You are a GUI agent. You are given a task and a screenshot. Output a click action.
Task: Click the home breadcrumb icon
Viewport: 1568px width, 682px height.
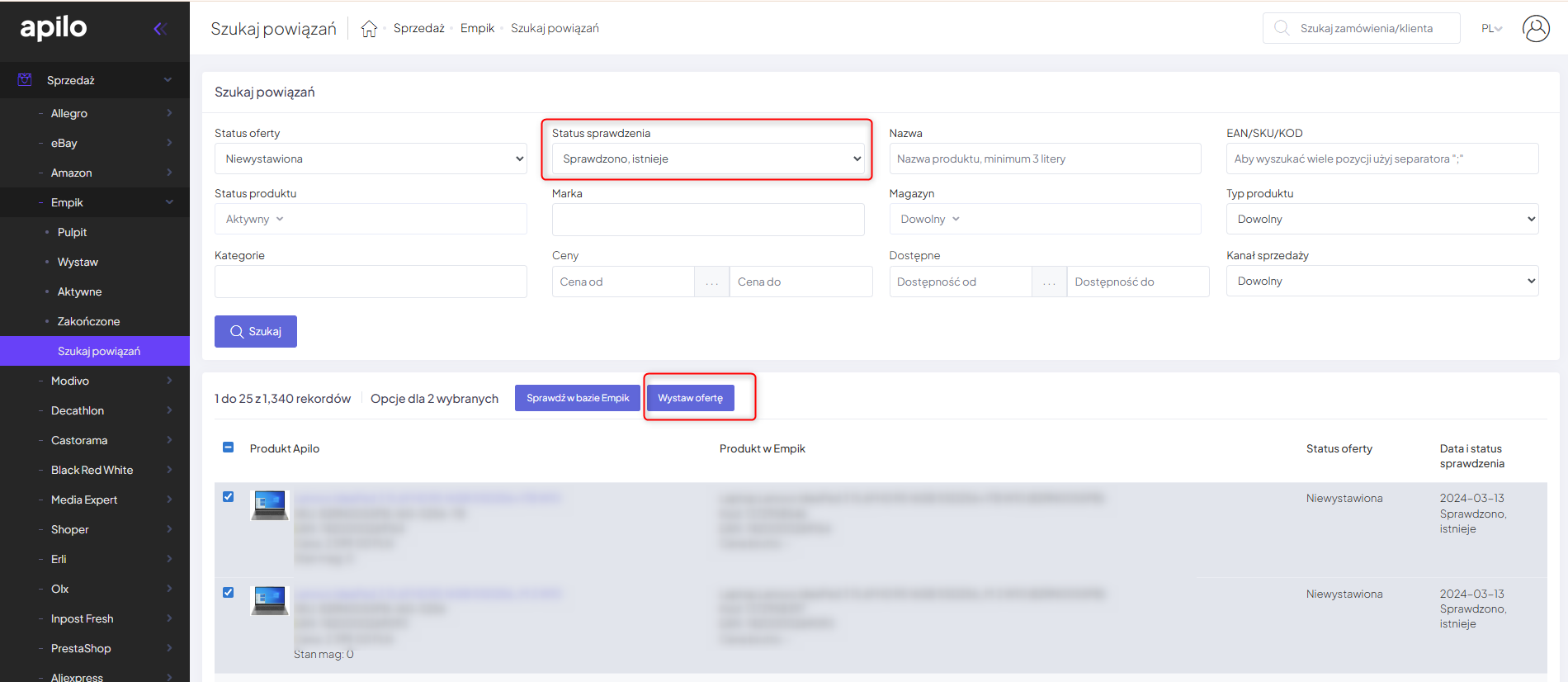(x=369, y=29)
